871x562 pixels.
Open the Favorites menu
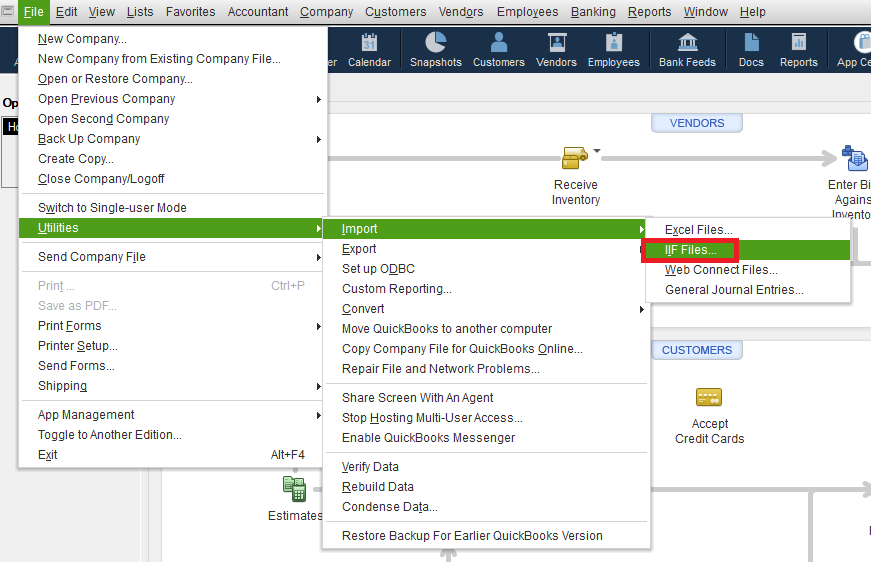tap(191, 12)
